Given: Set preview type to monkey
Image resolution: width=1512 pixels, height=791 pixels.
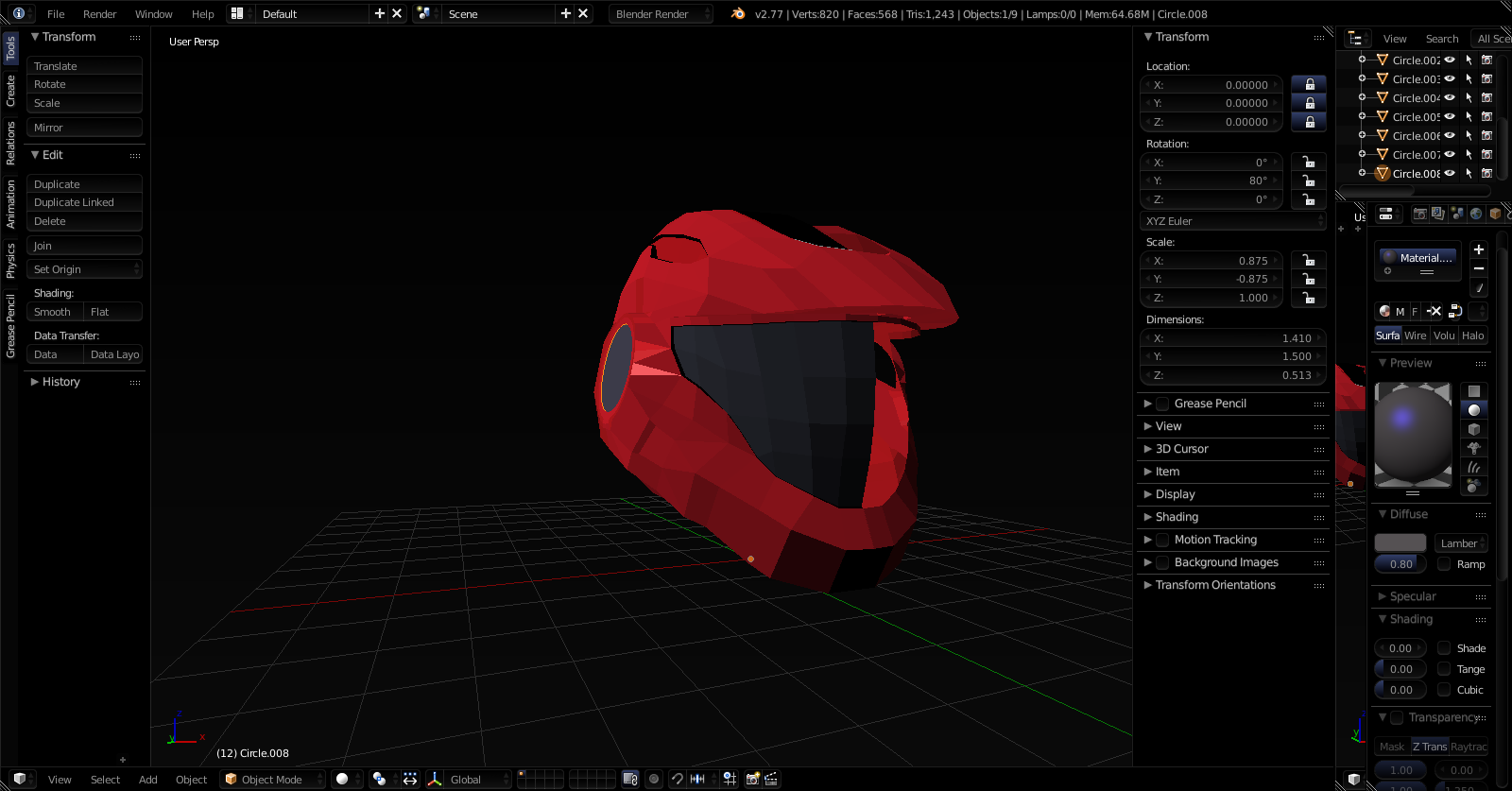Looking at the screenshot, I should 1474,448.
